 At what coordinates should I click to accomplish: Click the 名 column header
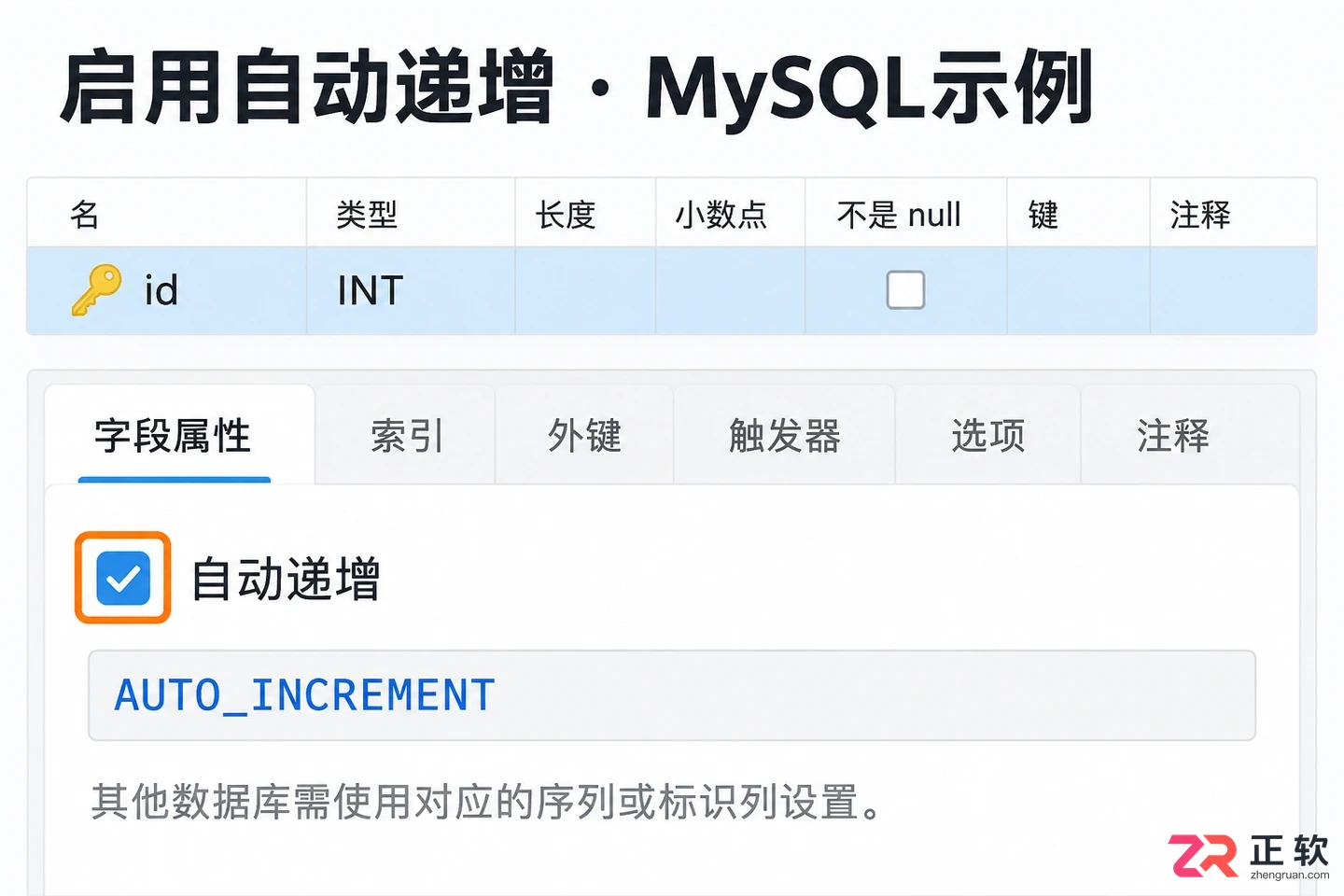pyautogui.click(x=167, y=214)
